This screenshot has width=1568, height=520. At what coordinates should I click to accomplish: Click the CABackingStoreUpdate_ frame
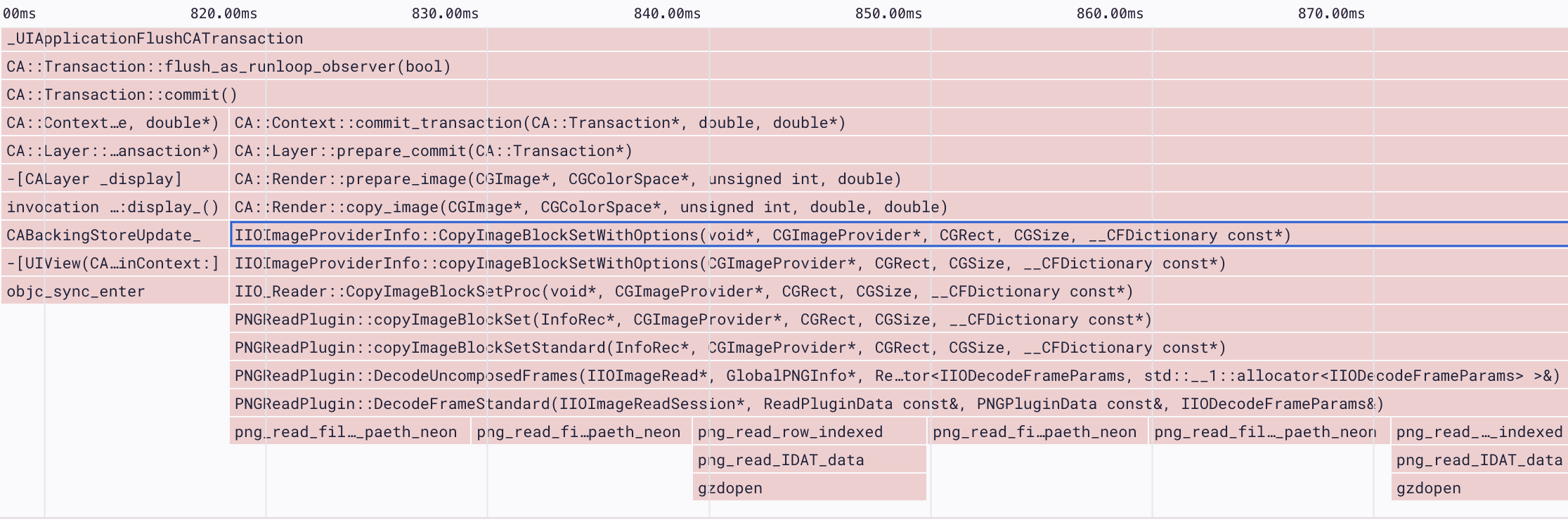(x=103, y=235)
